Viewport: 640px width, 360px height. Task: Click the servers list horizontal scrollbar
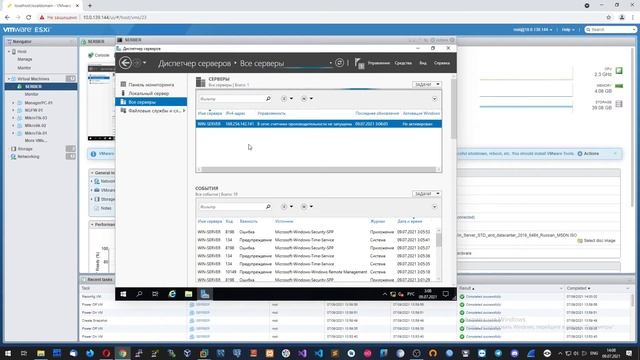pos(318,169)
